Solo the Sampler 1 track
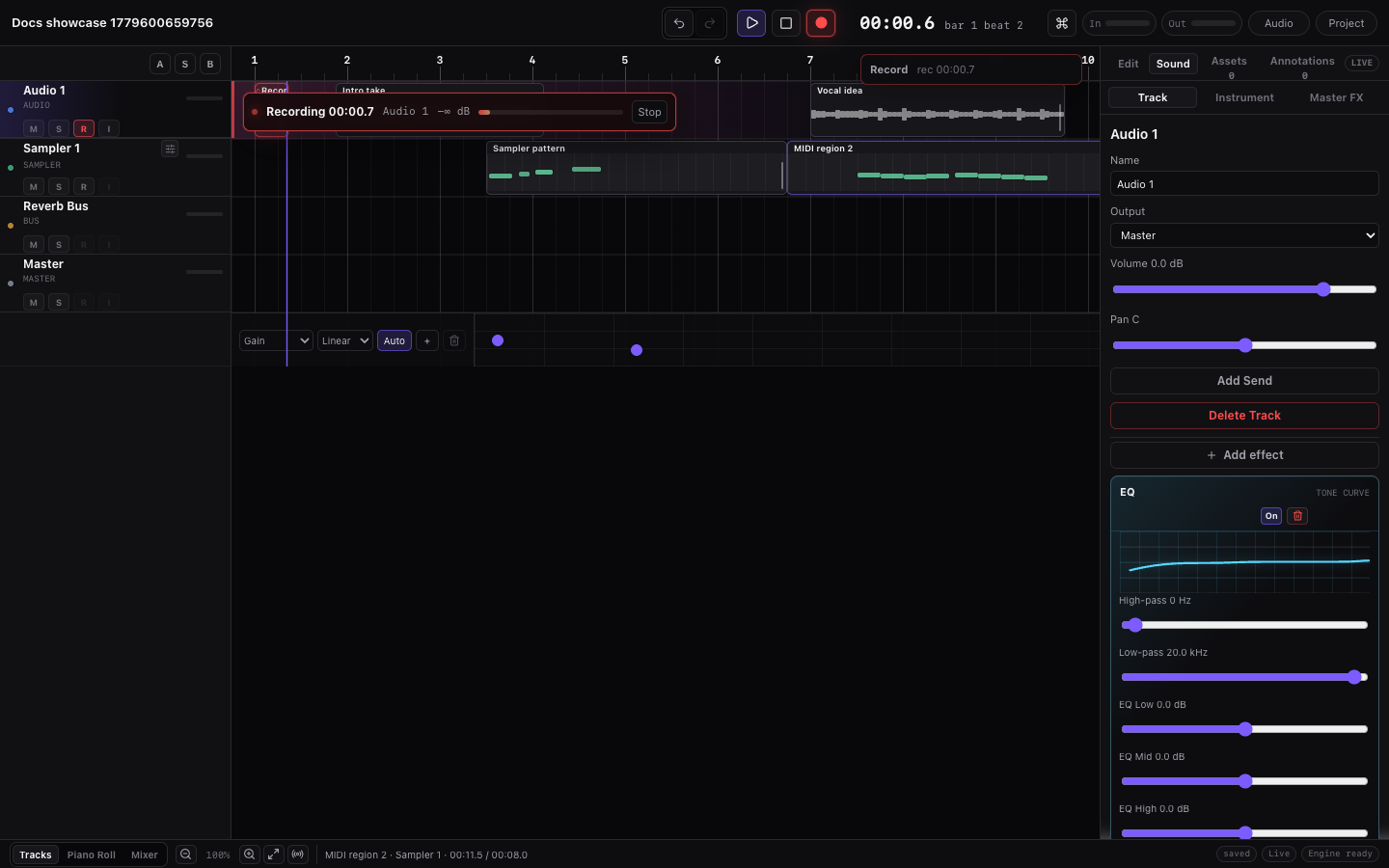The height and width of the screenshot is (868, 1389). 59,186
